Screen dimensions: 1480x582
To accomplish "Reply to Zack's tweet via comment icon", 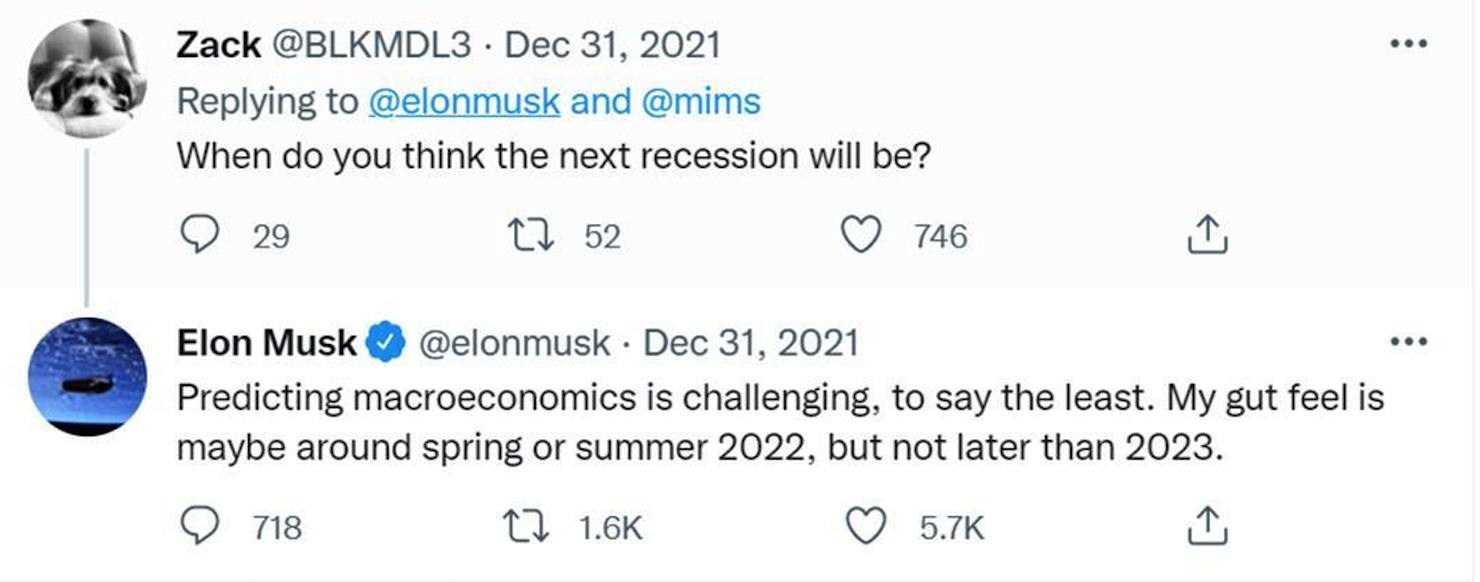I will point(199,236).
